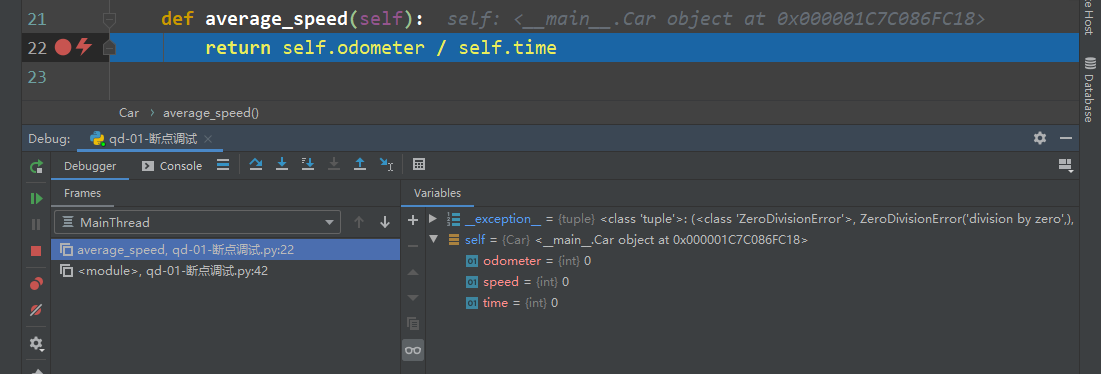1101x374 pixels.
Task: Move watch up in Variables
Action: click(413, 272)
